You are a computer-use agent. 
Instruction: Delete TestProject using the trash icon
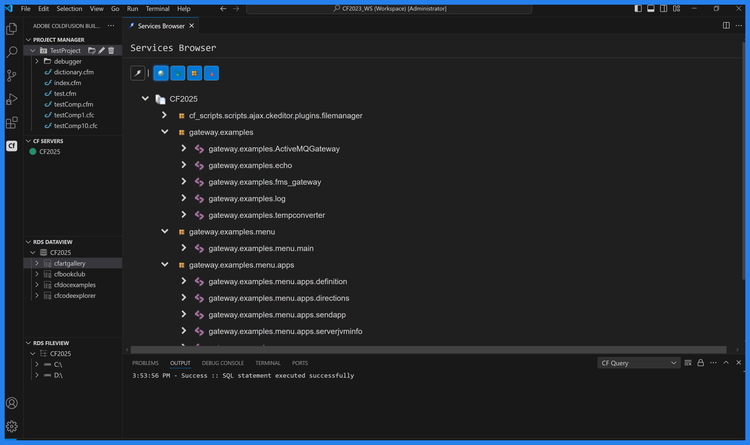click(111, 50)
